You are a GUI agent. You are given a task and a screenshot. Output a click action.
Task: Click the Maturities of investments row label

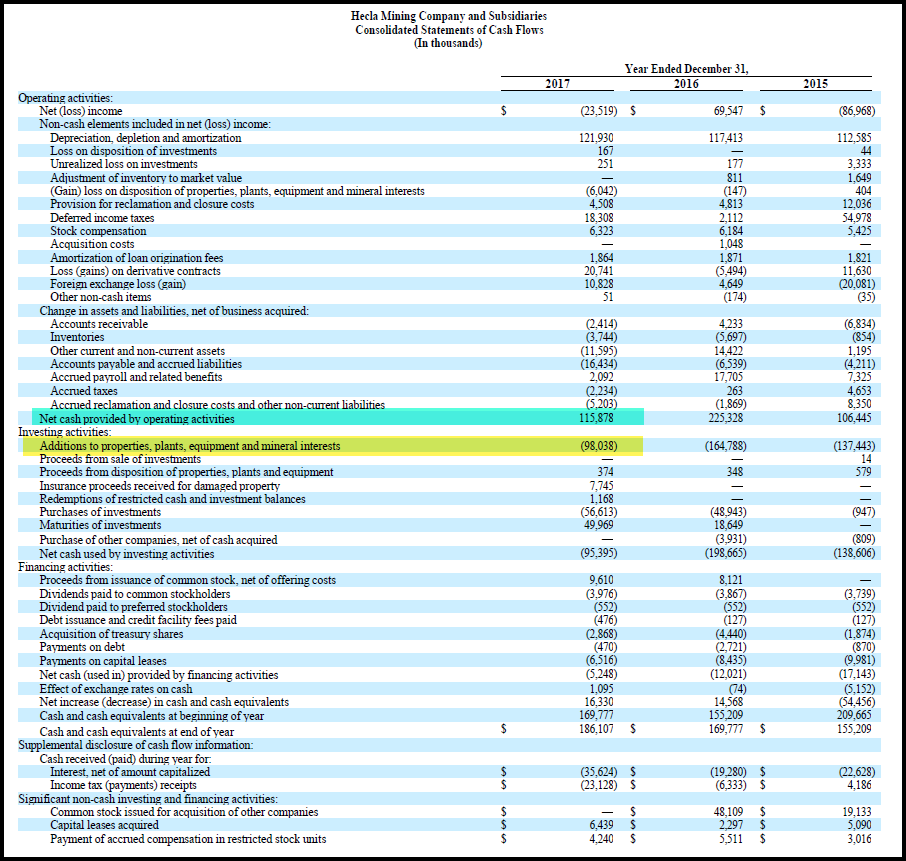[x=100, y=525]
